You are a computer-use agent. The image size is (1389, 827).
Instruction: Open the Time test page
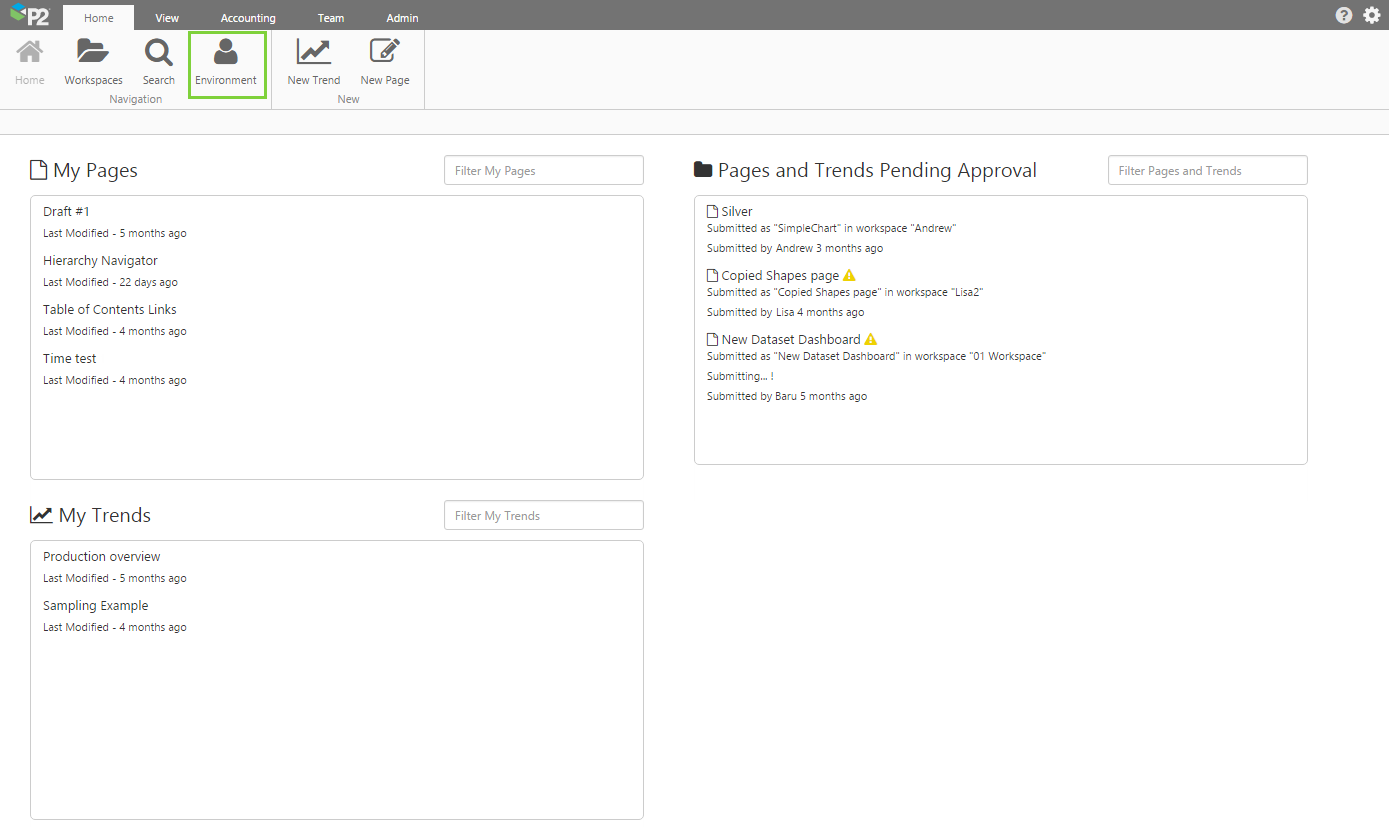click(70, 359)
